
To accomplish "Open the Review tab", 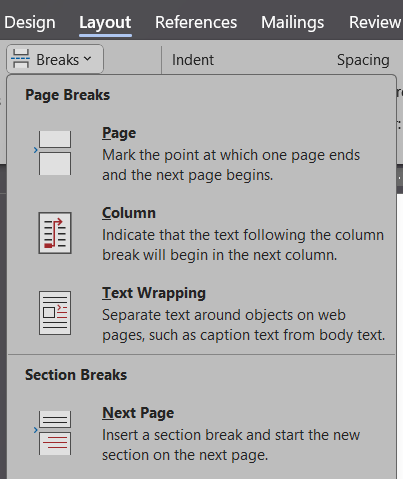I will (375, 23).
